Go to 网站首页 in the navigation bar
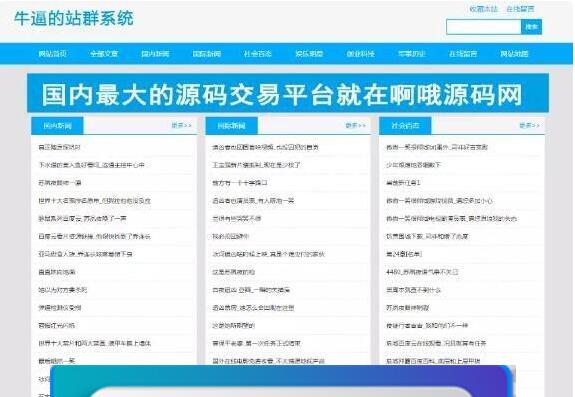This screenshot has width=575, height=397. pos(52,54)
